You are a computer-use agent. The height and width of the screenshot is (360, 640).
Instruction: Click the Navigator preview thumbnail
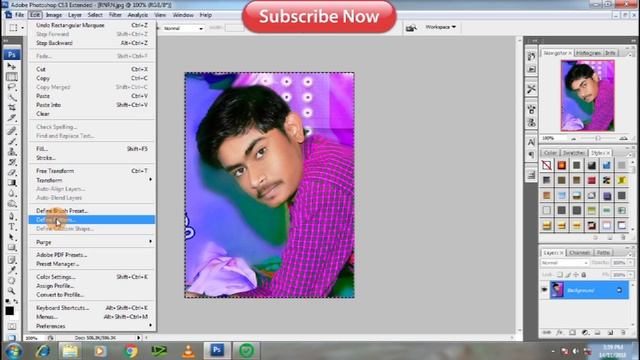(587, 96)
